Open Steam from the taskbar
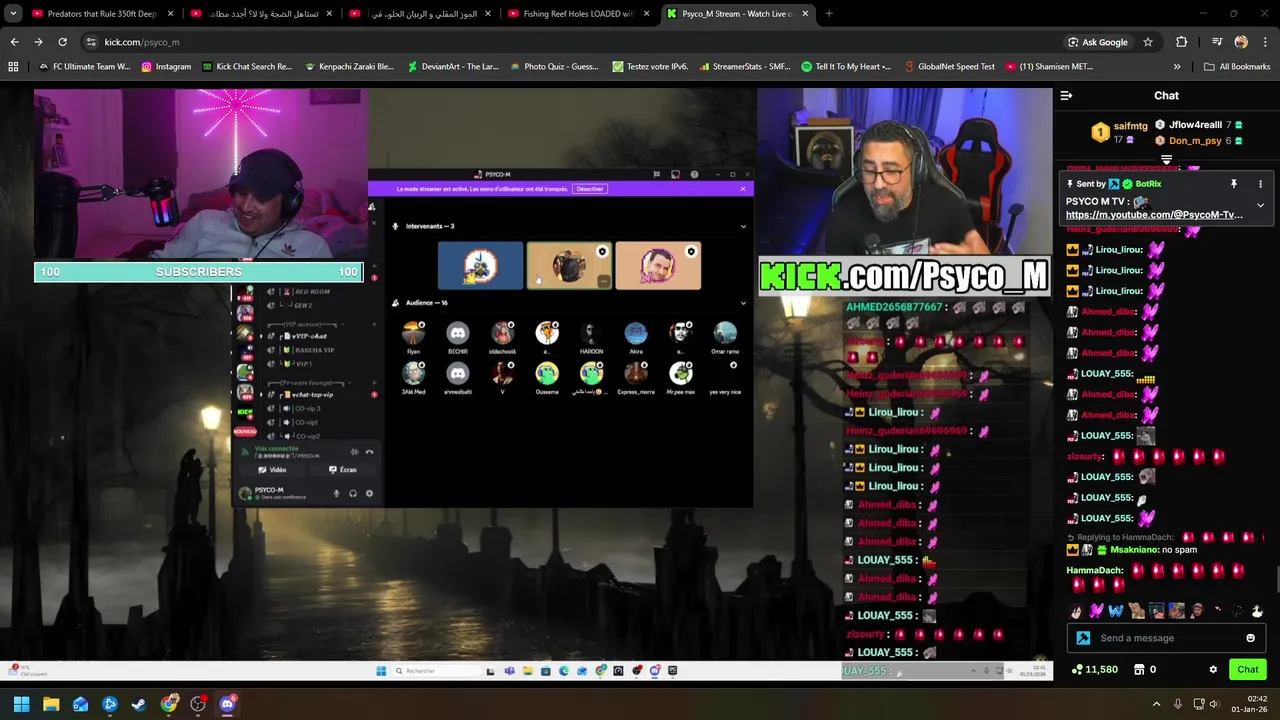Screen dimensions: 1280x720 (x=139, y=704)
